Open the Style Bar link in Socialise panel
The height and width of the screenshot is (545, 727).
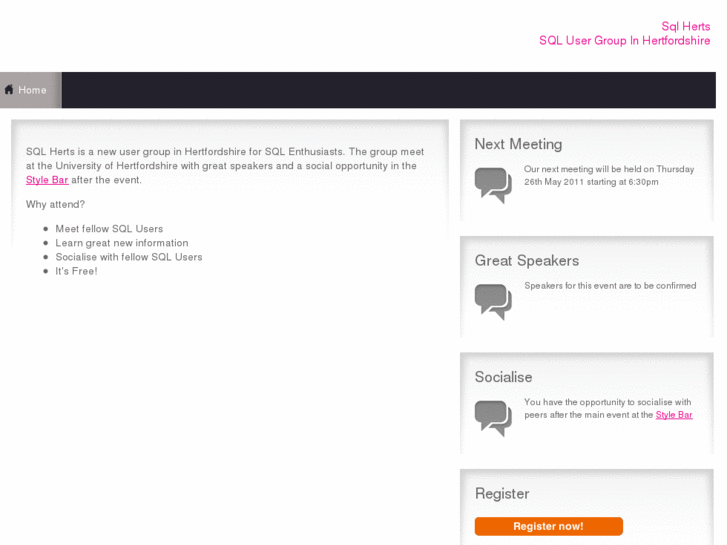coord(674,415)
